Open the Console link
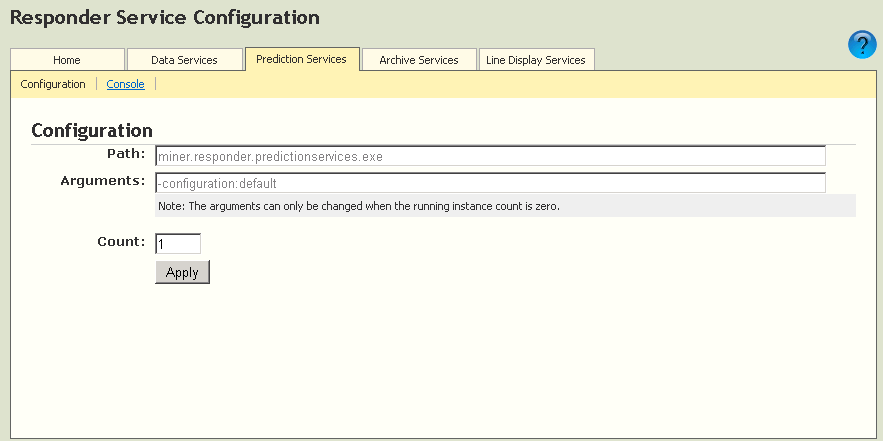Viewport: 883px width, 441px height. [125, 84]
